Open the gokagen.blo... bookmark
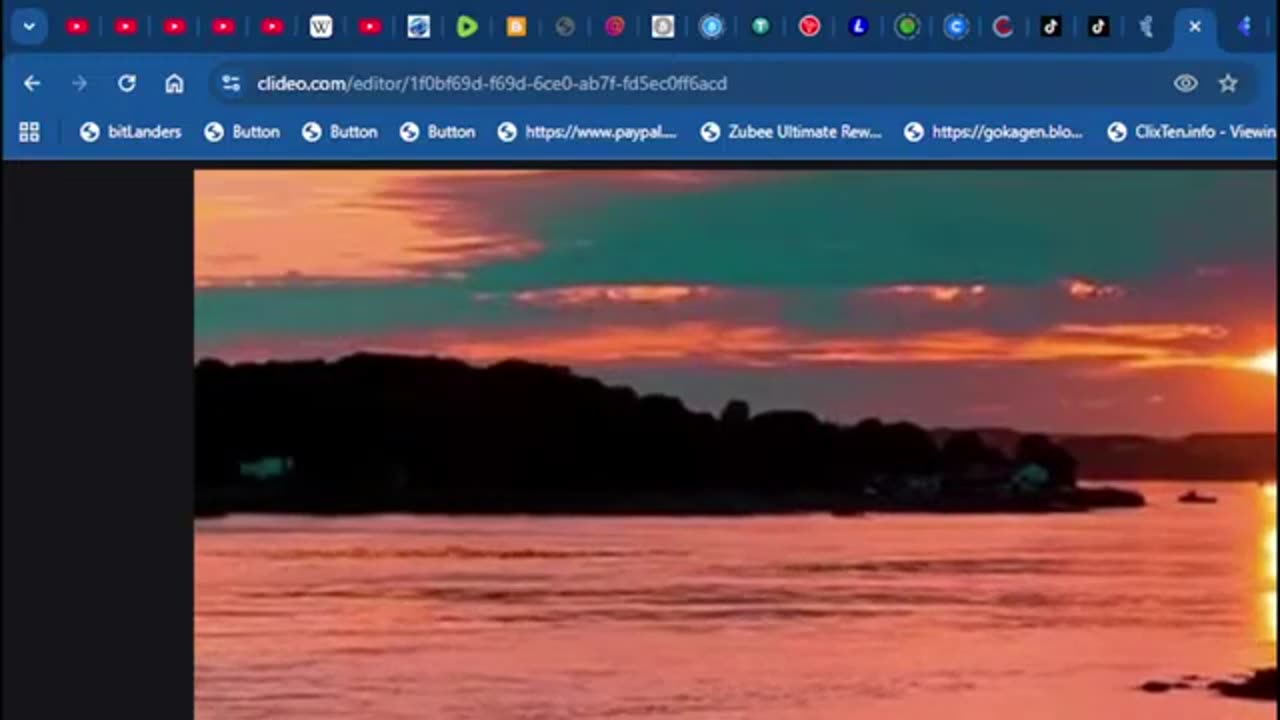Viewport: 1280px width, 720px height. [993, 132]
